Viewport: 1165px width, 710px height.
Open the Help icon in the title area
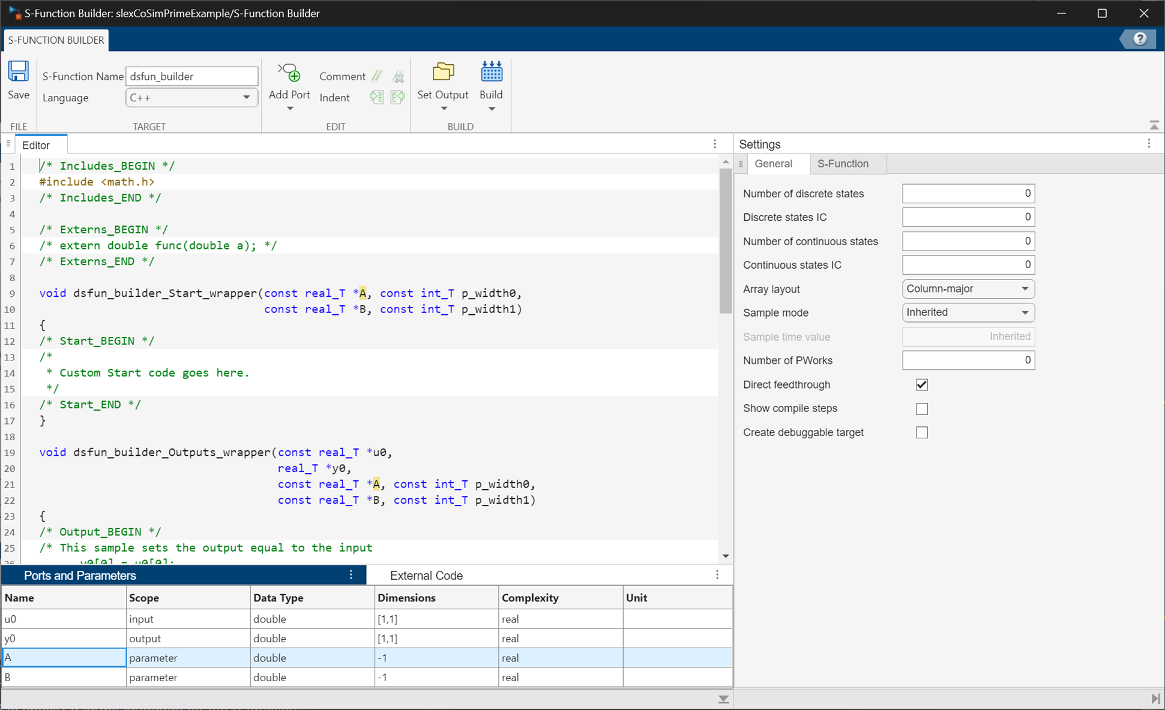pyautogui.click(x=1138, y=40)
